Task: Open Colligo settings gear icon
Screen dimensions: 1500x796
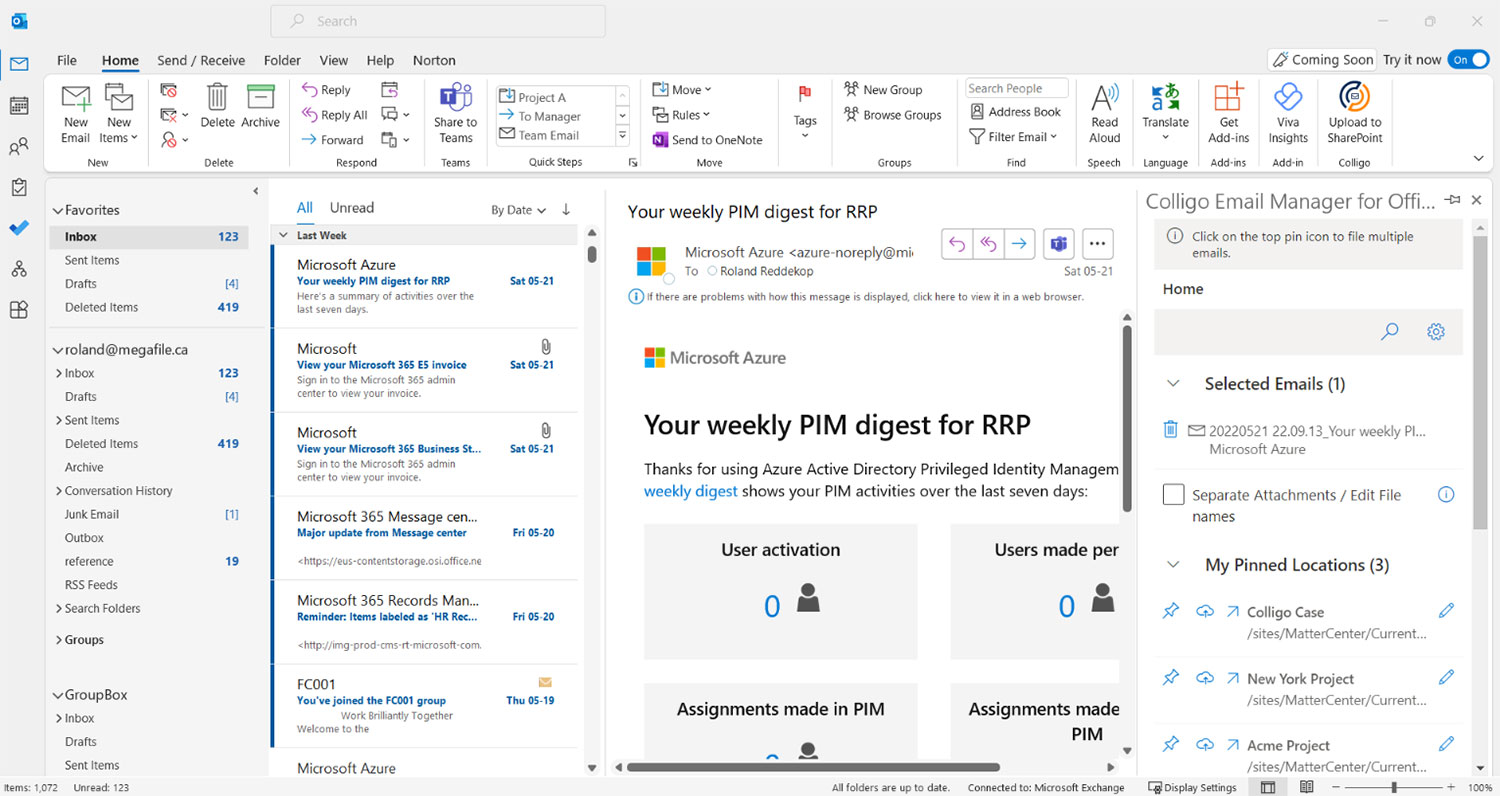Action: [1436, 331]
